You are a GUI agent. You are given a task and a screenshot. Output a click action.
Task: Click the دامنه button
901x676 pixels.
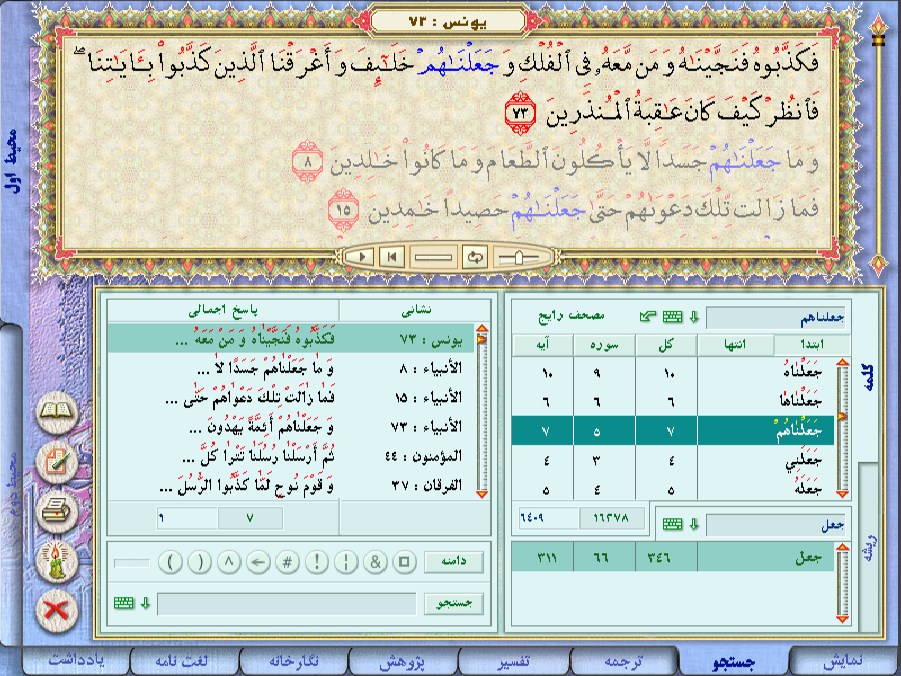pyautogui.click(x=454, y=562)
